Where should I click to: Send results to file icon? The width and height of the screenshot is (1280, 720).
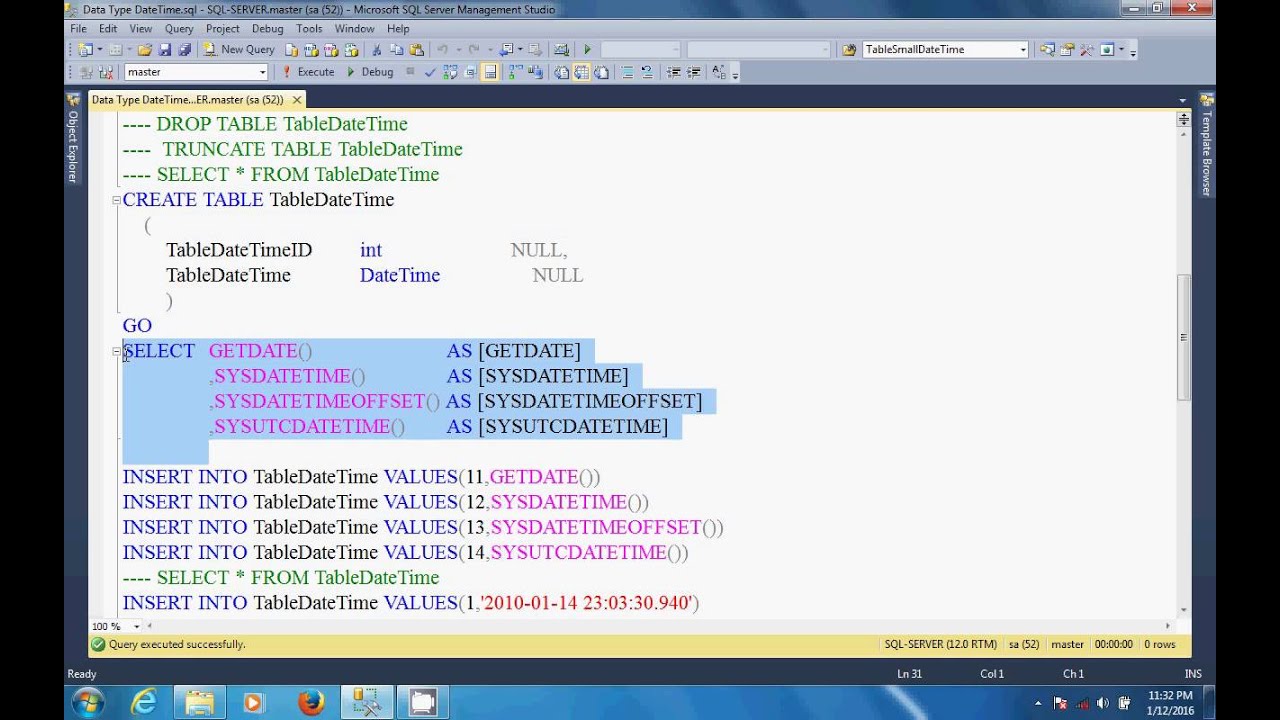601,72
